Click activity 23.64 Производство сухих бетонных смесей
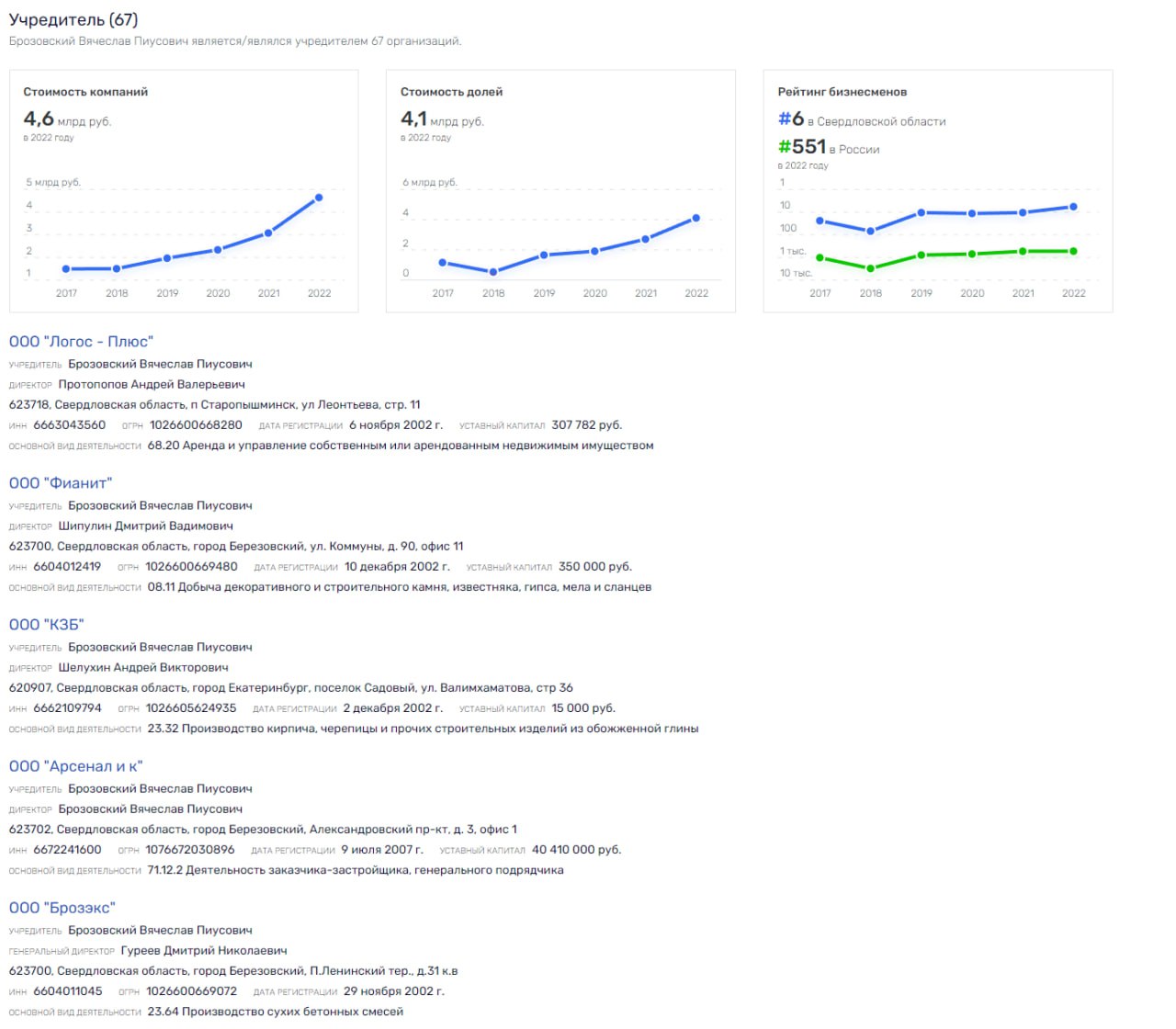The width and height of the screenshot is (1176, 1029). (276, 1012)
